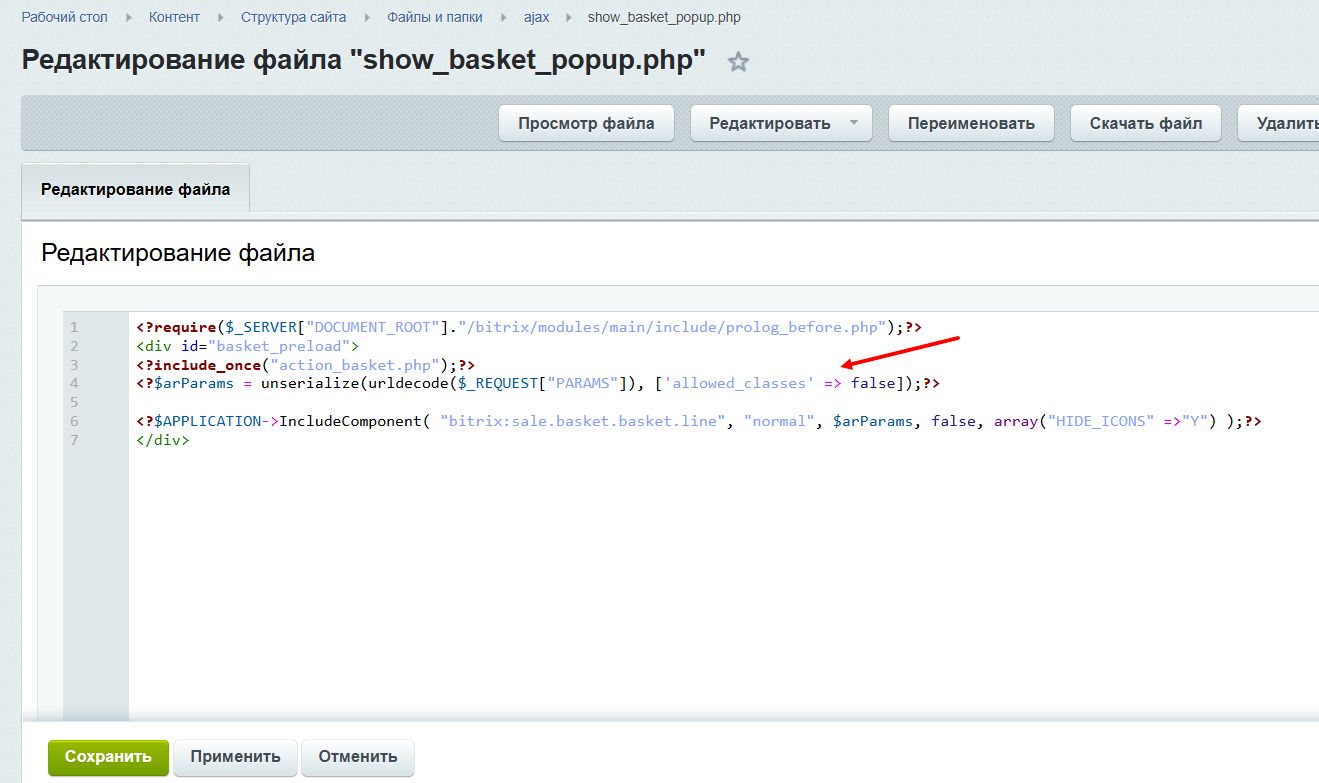Select the Редактирование файла tab
The width and height of the screenshot is (1319, 783).
(135, 189)
